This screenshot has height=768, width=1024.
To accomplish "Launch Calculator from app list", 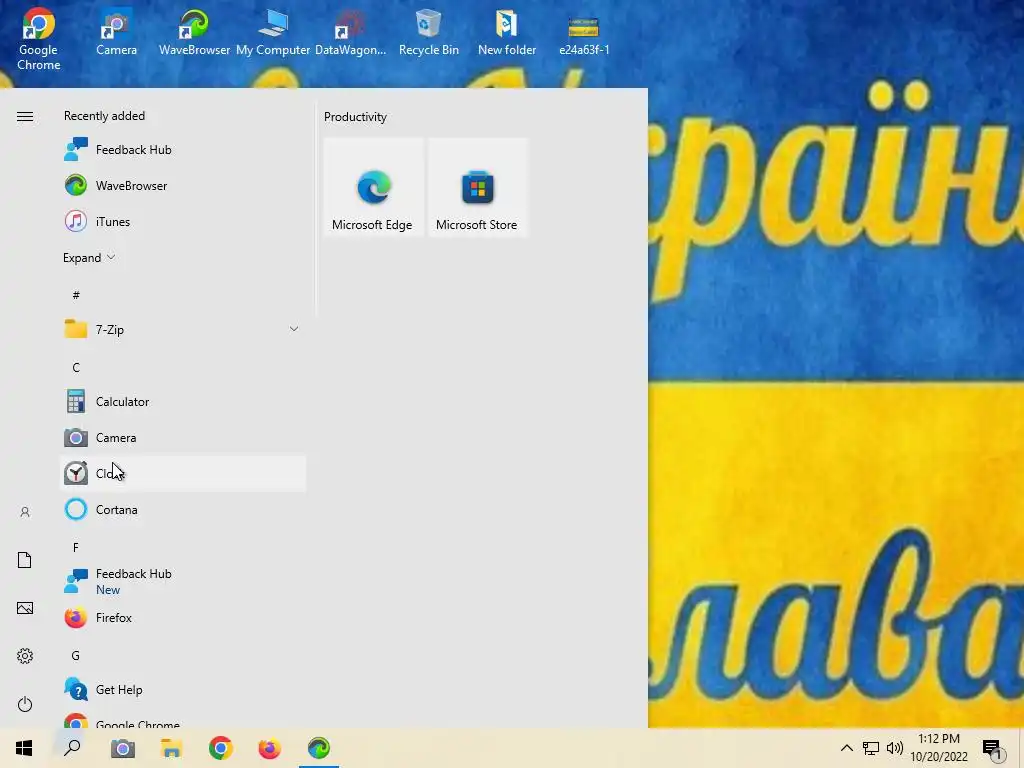I will tap(183, 402).
